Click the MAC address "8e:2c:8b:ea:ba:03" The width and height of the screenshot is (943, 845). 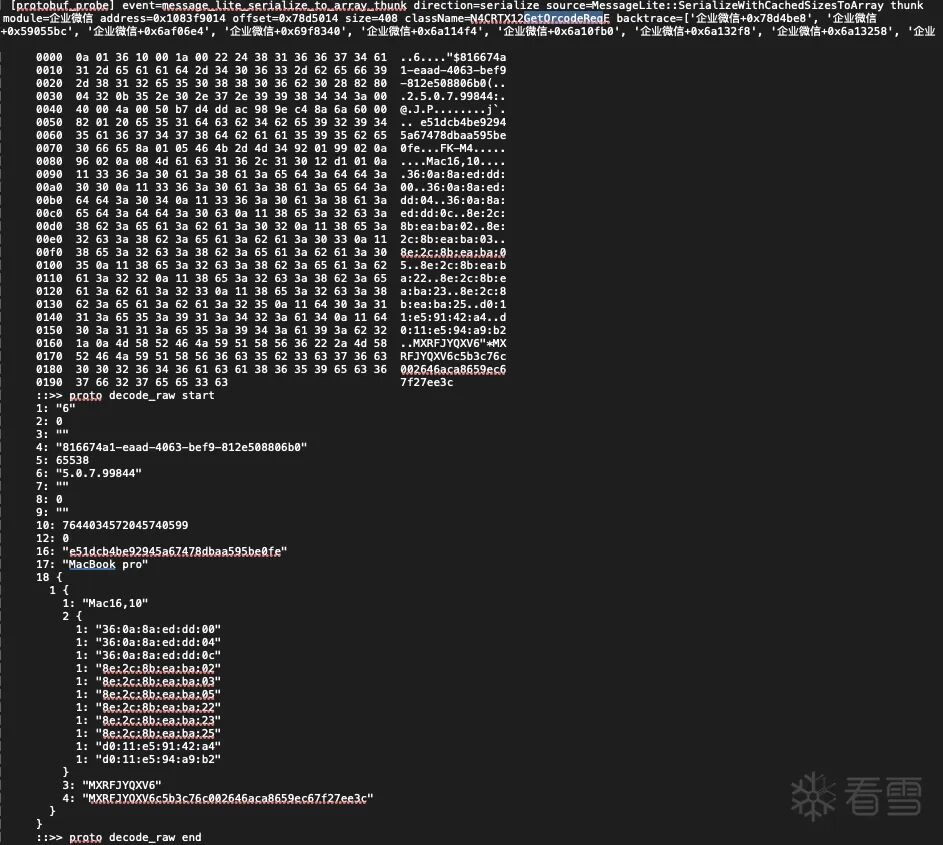[158, 681]
